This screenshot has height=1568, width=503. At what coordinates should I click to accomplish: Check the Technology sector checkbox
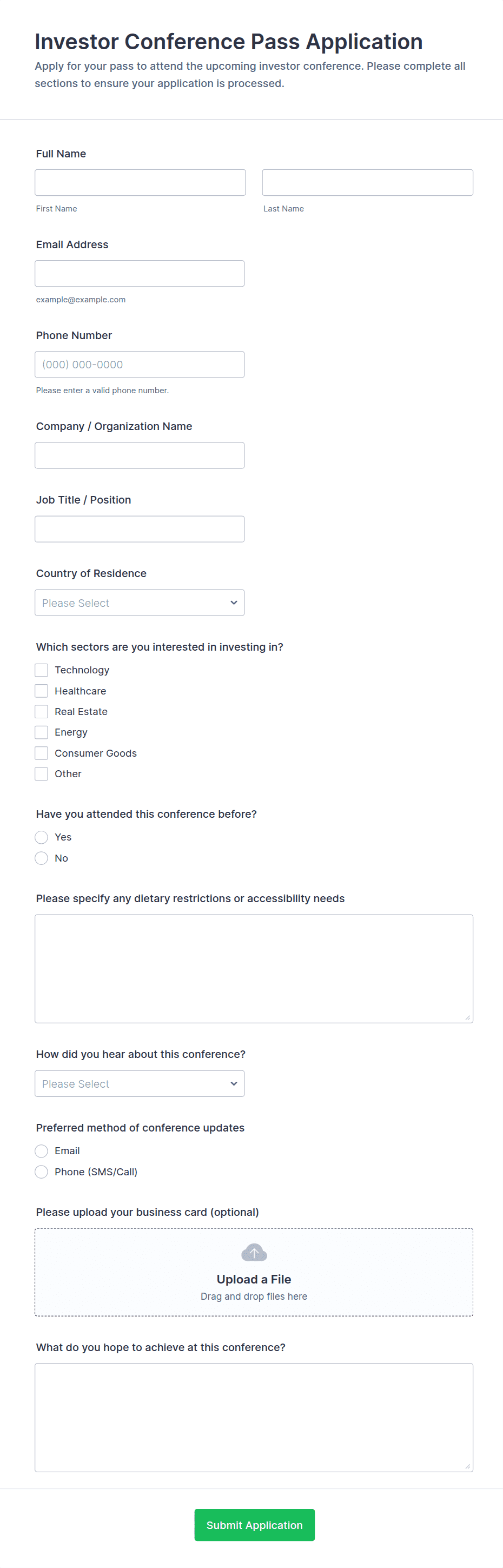pyautogui.click(x=42, y=670)
